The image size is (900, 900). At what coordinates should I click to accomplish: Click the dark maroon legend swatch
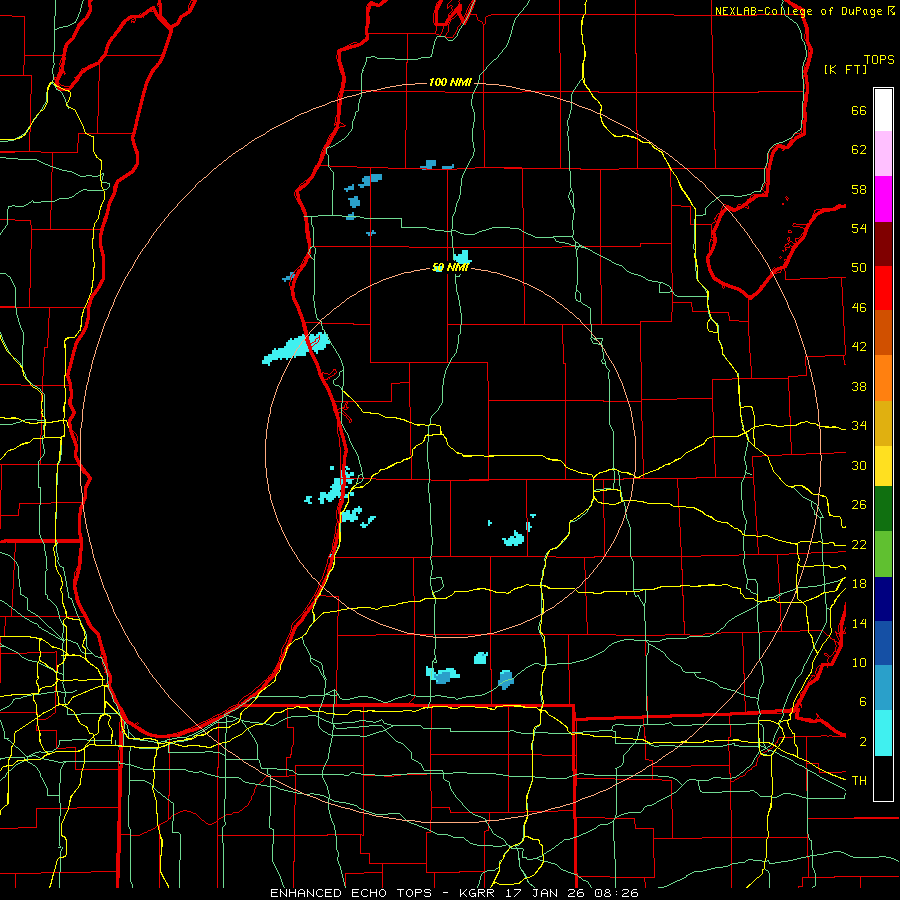point(883,243)
